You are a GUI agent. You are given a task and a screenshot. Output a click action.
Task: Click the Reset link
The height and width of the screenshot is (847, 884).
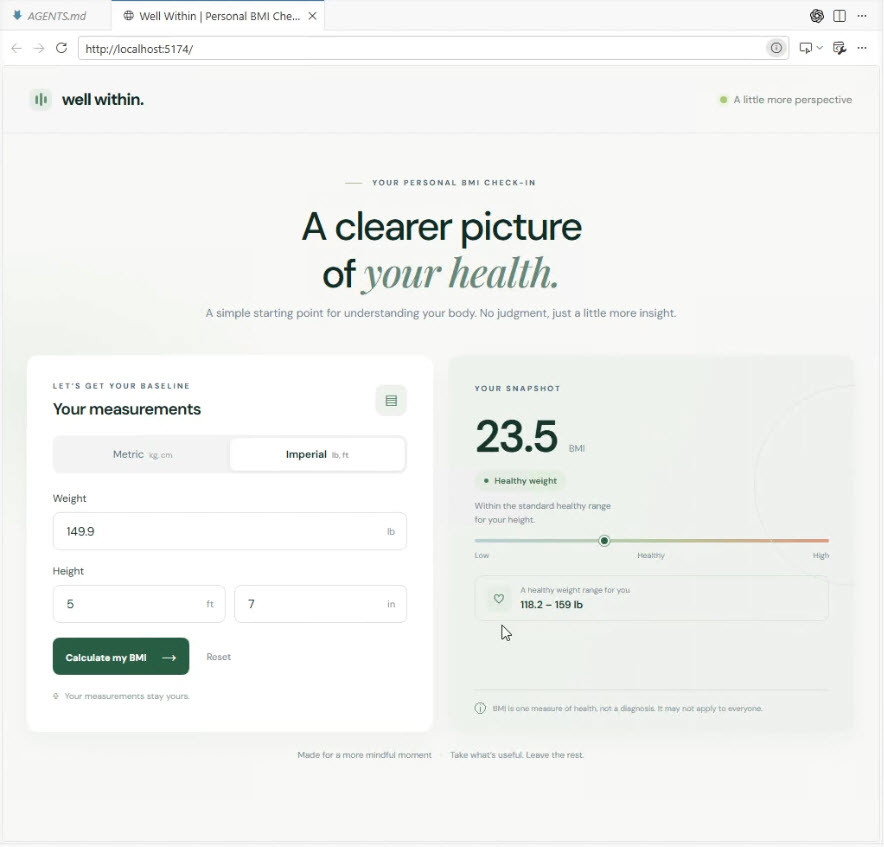[x=219, y=657]
